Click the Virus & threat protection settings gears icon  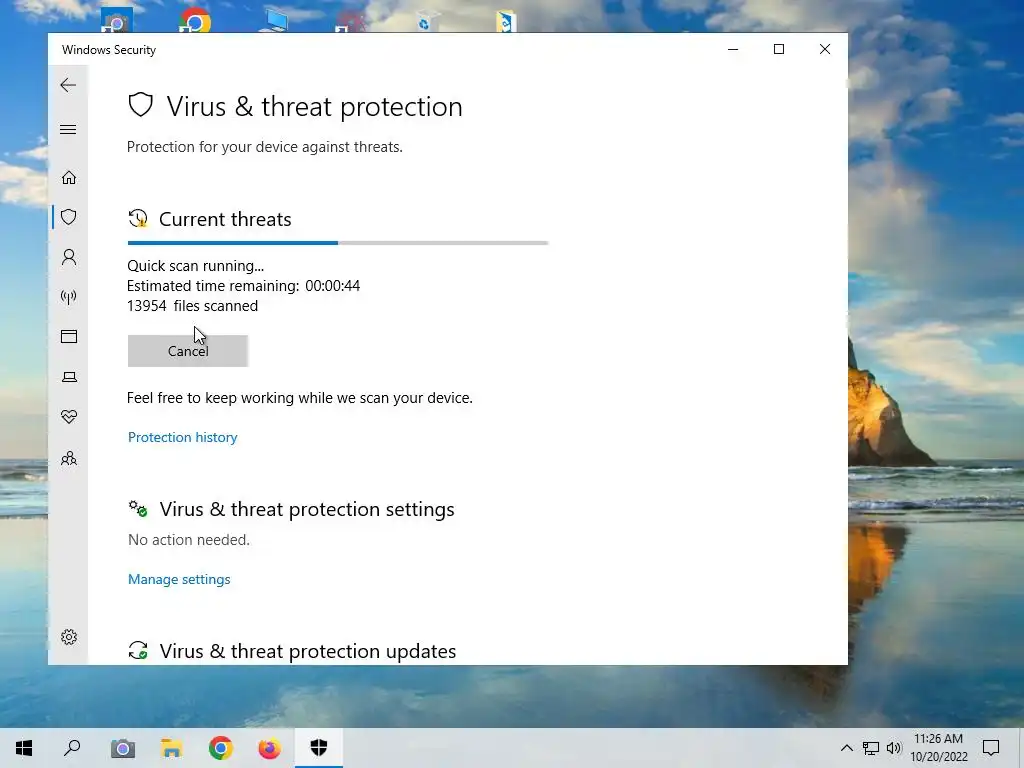click(138, 509)
